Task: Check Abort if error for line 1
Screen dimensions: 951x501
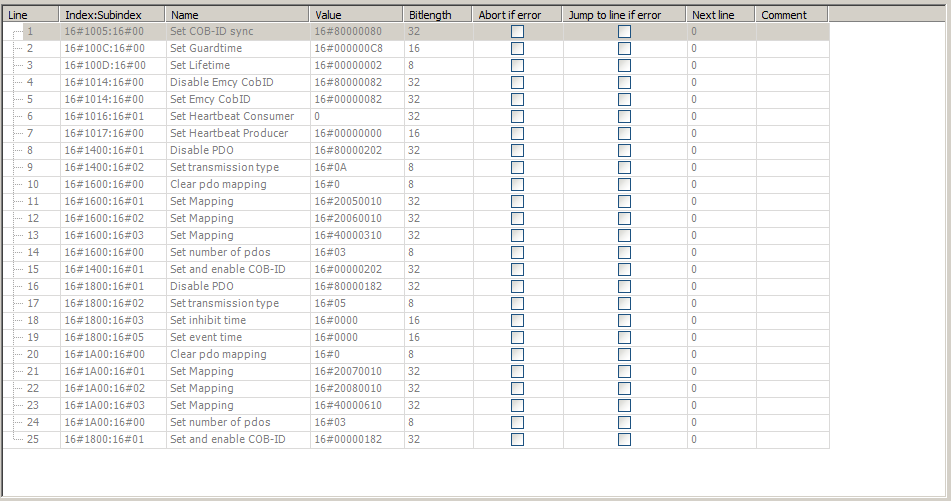Action: (517, 32)
